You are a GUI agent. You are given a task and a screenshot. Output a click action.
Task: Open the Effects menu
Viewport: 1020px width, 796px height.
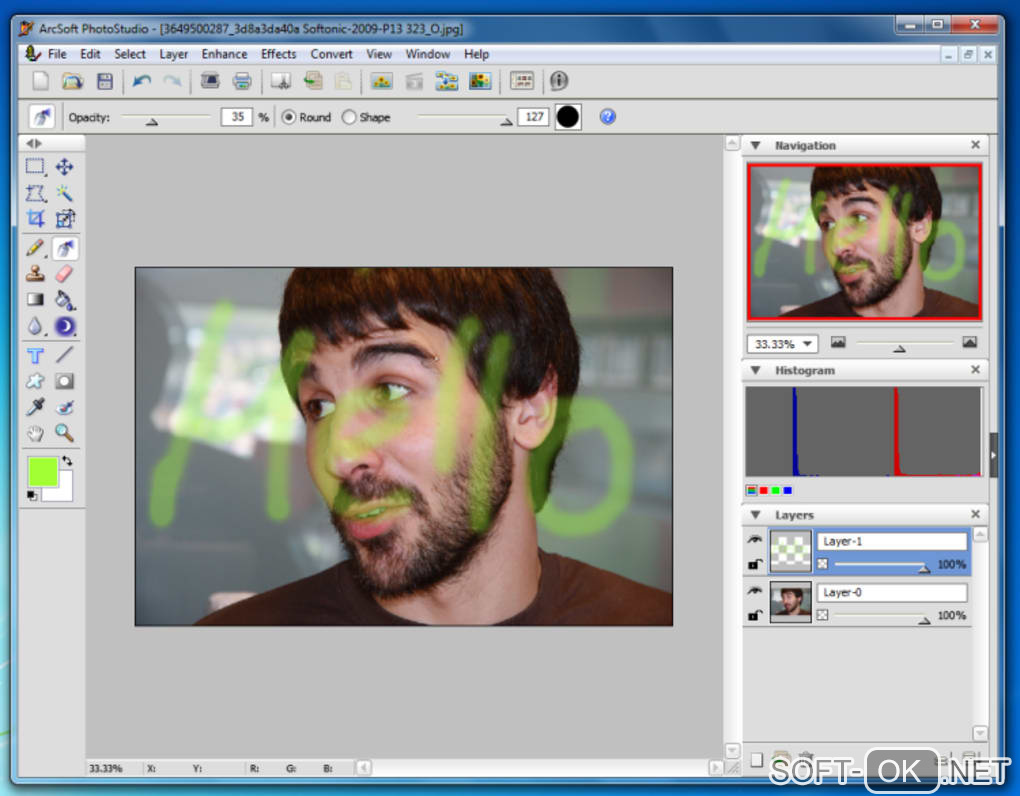pyautogui.click(x=278, y=54)
